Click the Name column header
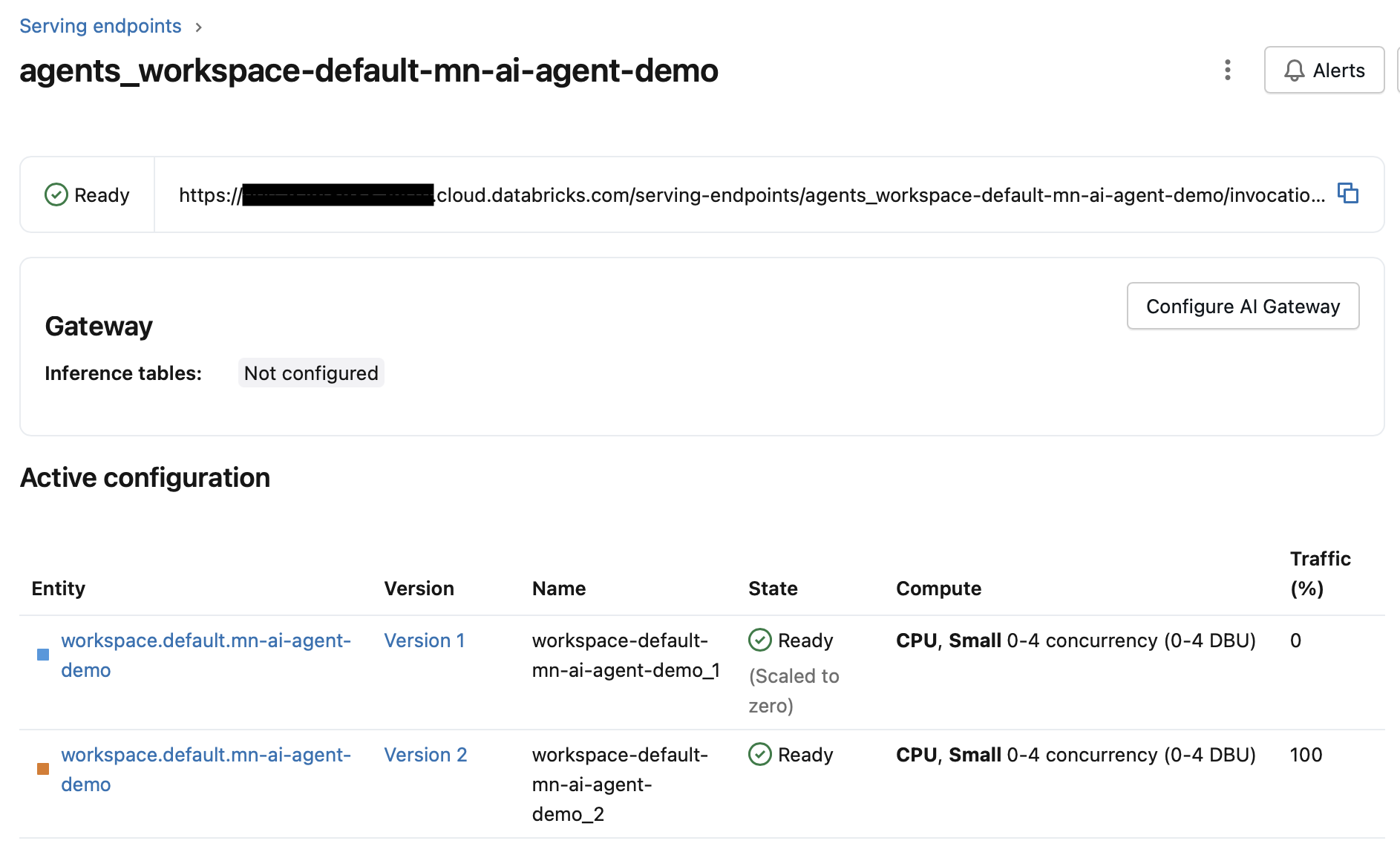The image size is (1400, 855). tap(559, 588)
